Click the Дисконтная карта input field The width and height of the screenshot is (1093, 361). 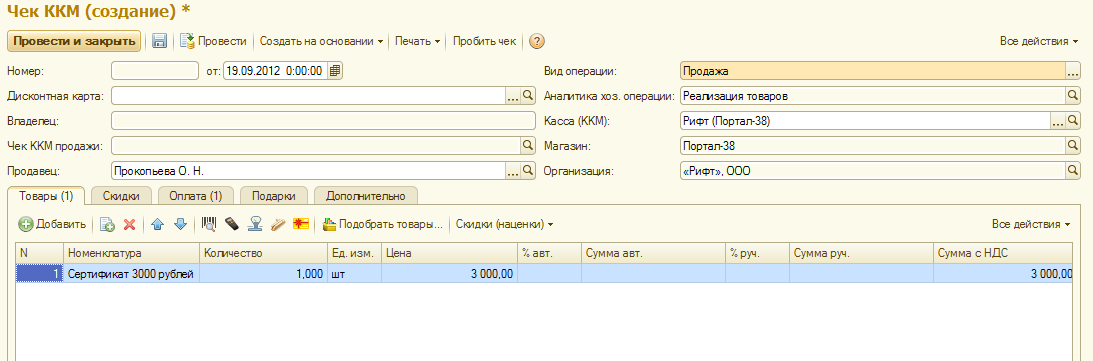[x=308, y=95]
